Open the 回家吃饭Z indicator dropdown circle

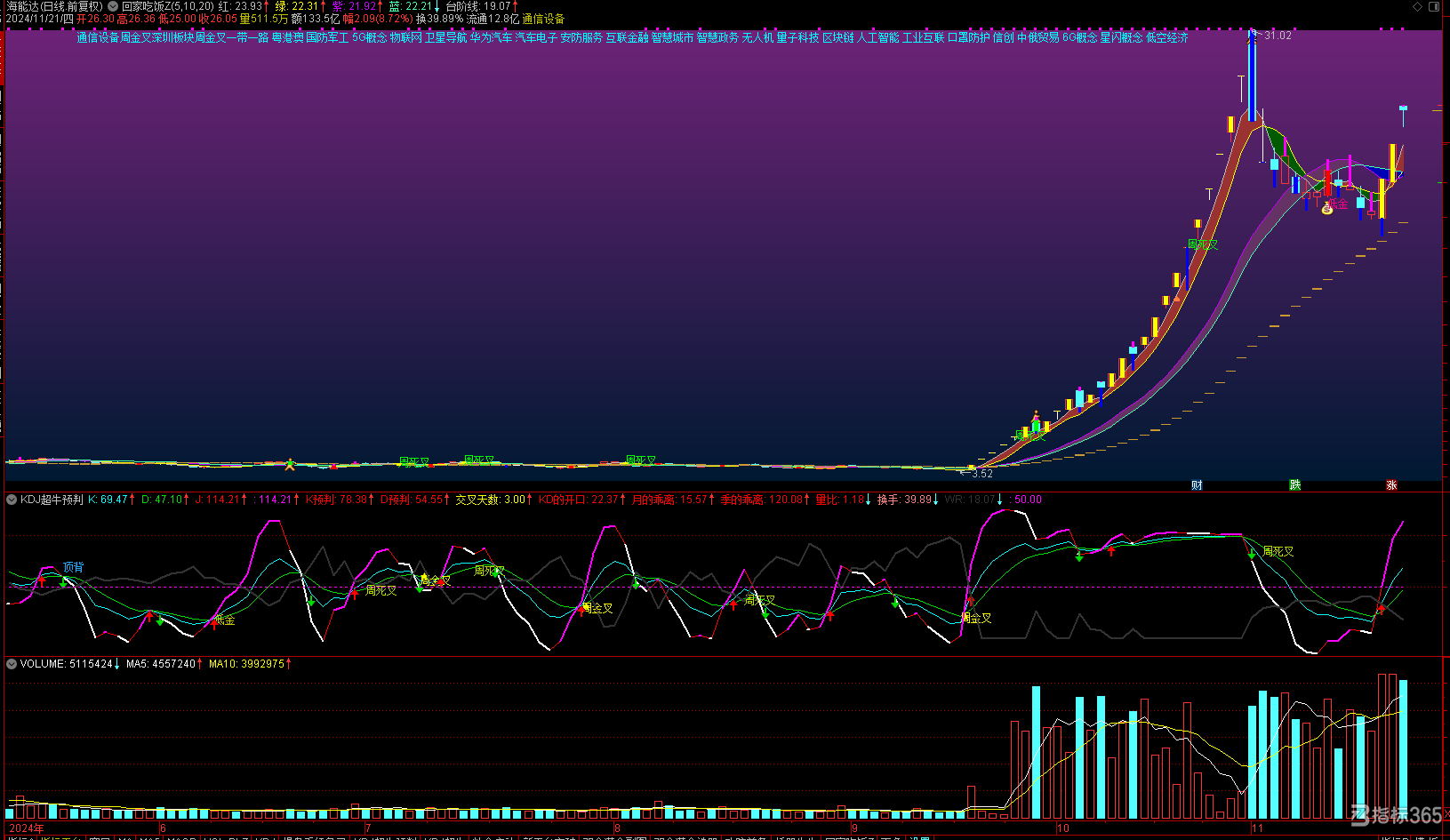pyautogui.click(x=113, y=6)
